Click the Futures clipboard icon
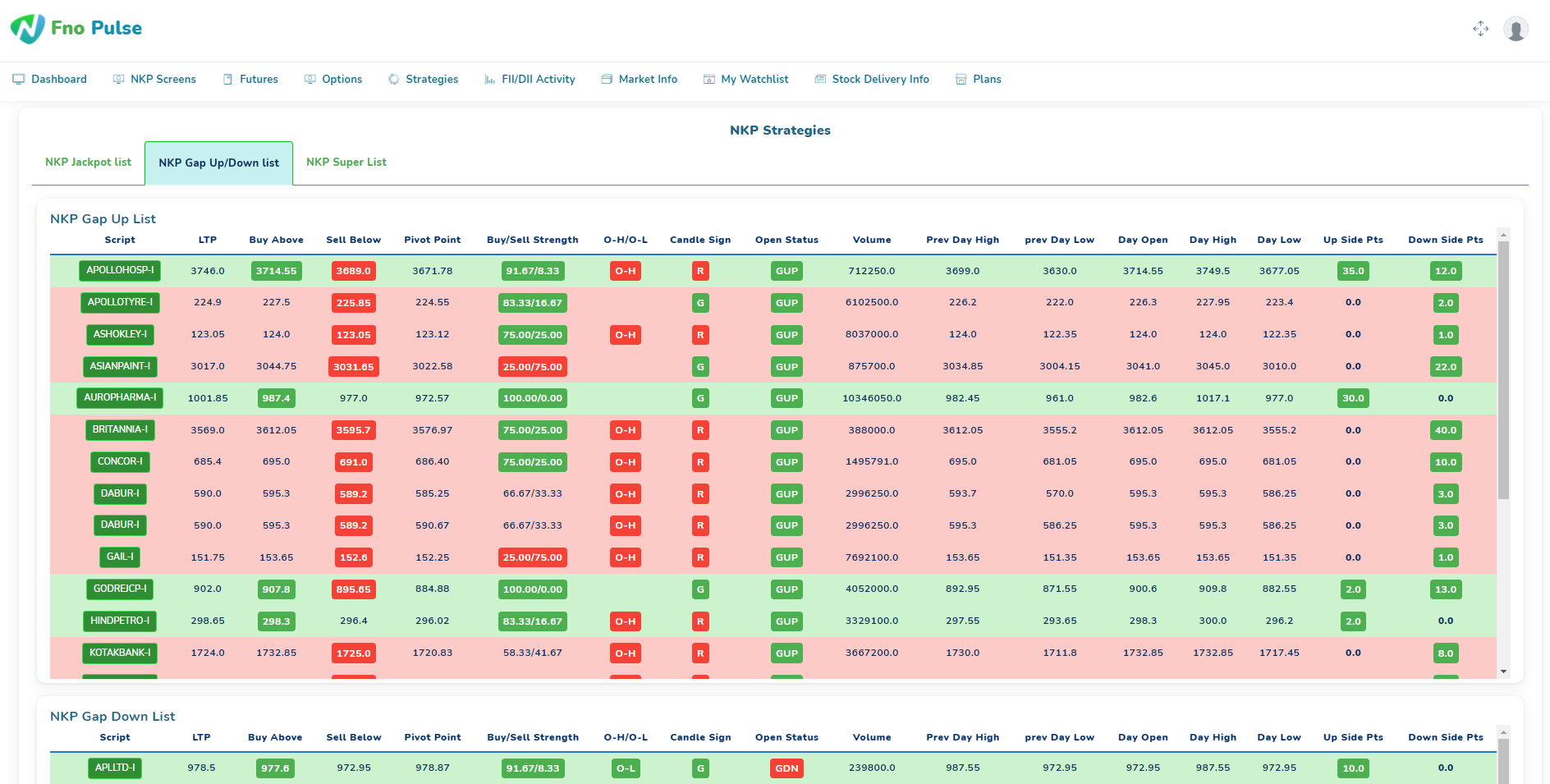1550x784 pixels. coord(227,80)
